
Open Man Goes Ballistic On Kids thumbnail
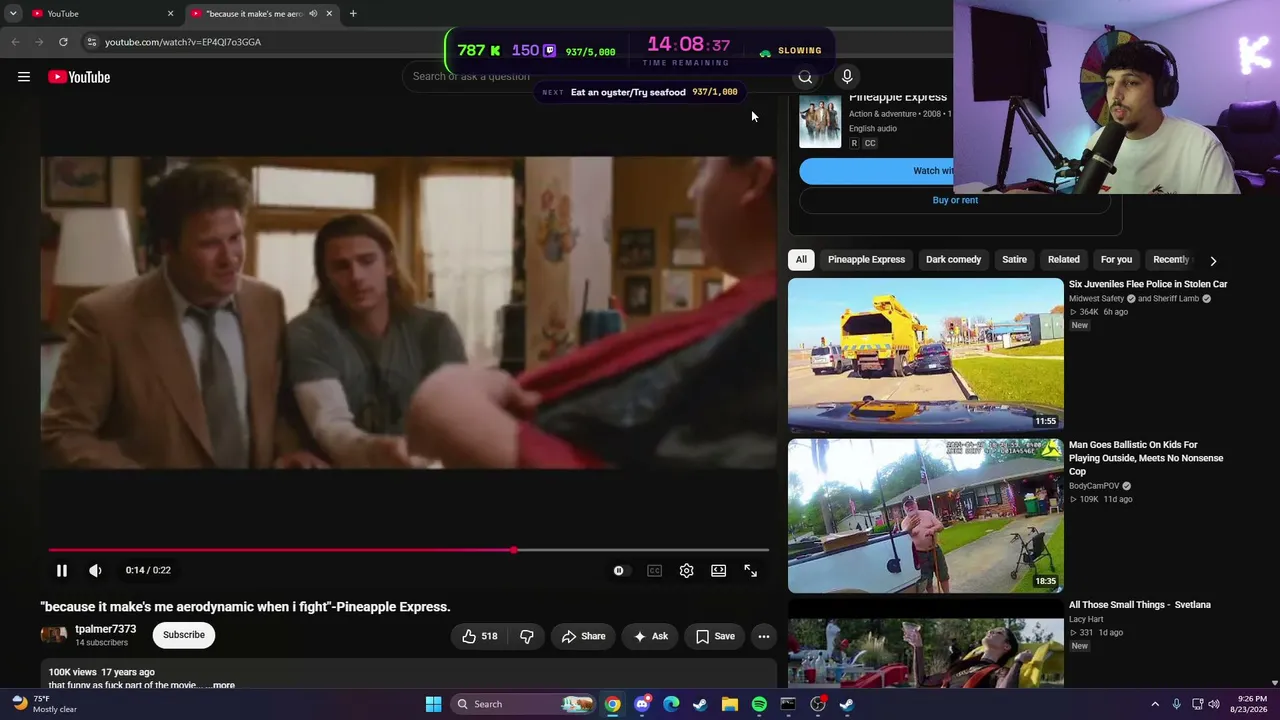pyautogui.click(x=925, y=516)
